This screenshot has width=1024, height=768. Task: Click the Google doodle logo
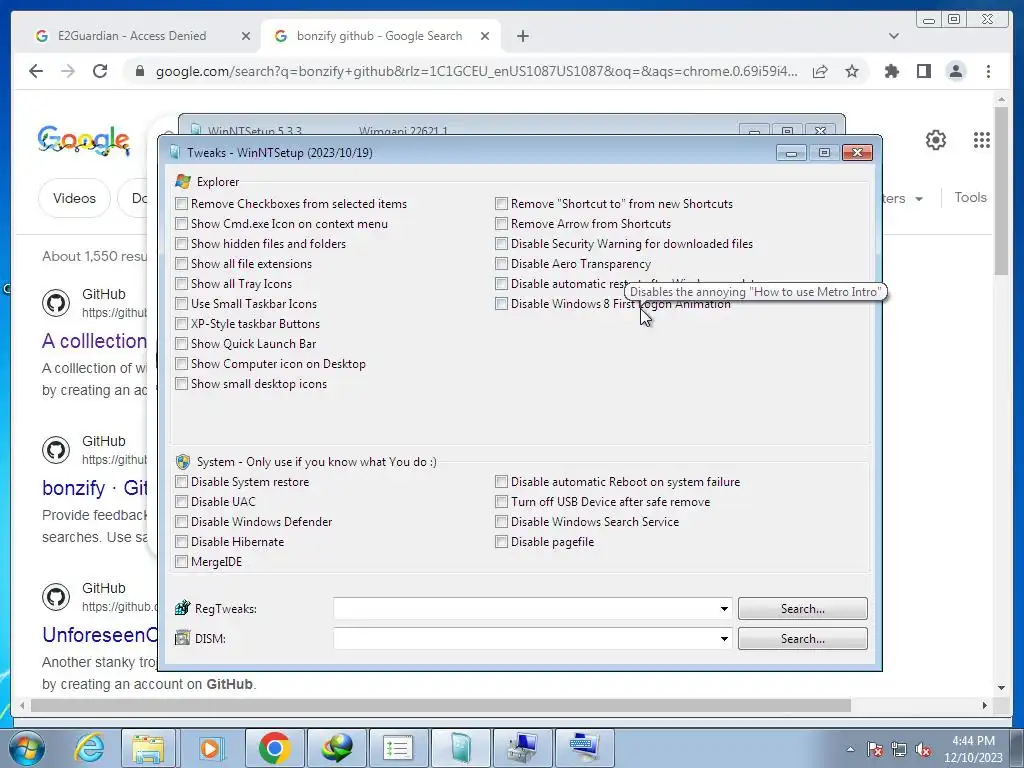click(84, 140)
